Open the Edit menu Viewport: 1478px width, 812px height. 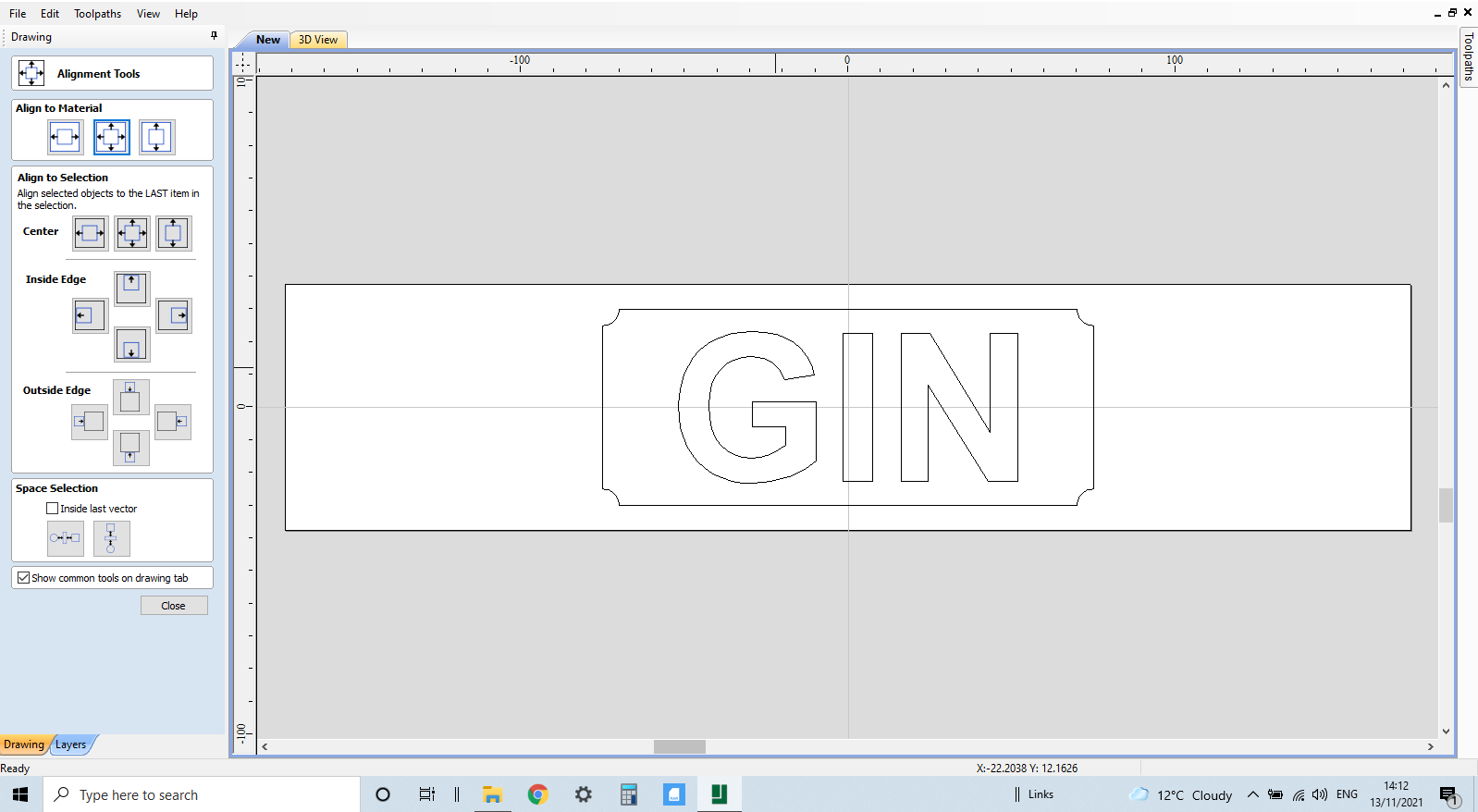coord(50,14)
